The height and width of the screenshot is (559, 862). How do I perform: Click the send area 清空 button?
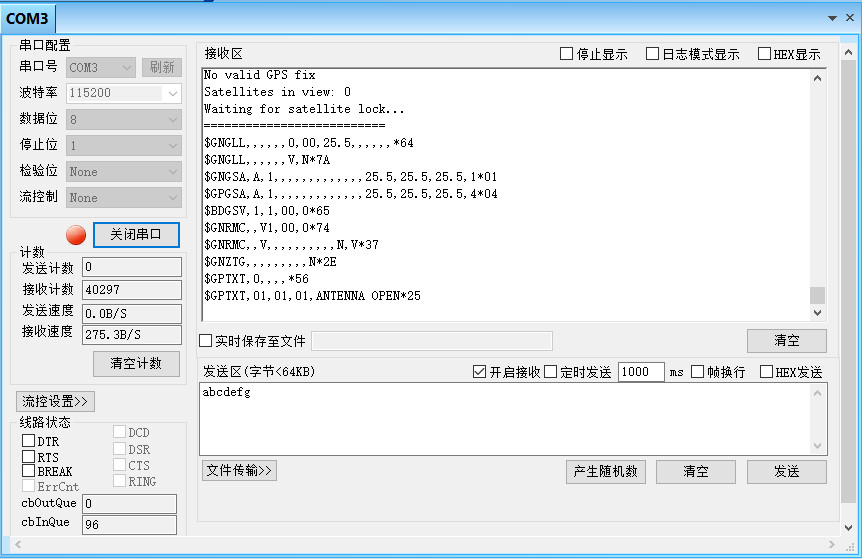(x=696, y=472)
